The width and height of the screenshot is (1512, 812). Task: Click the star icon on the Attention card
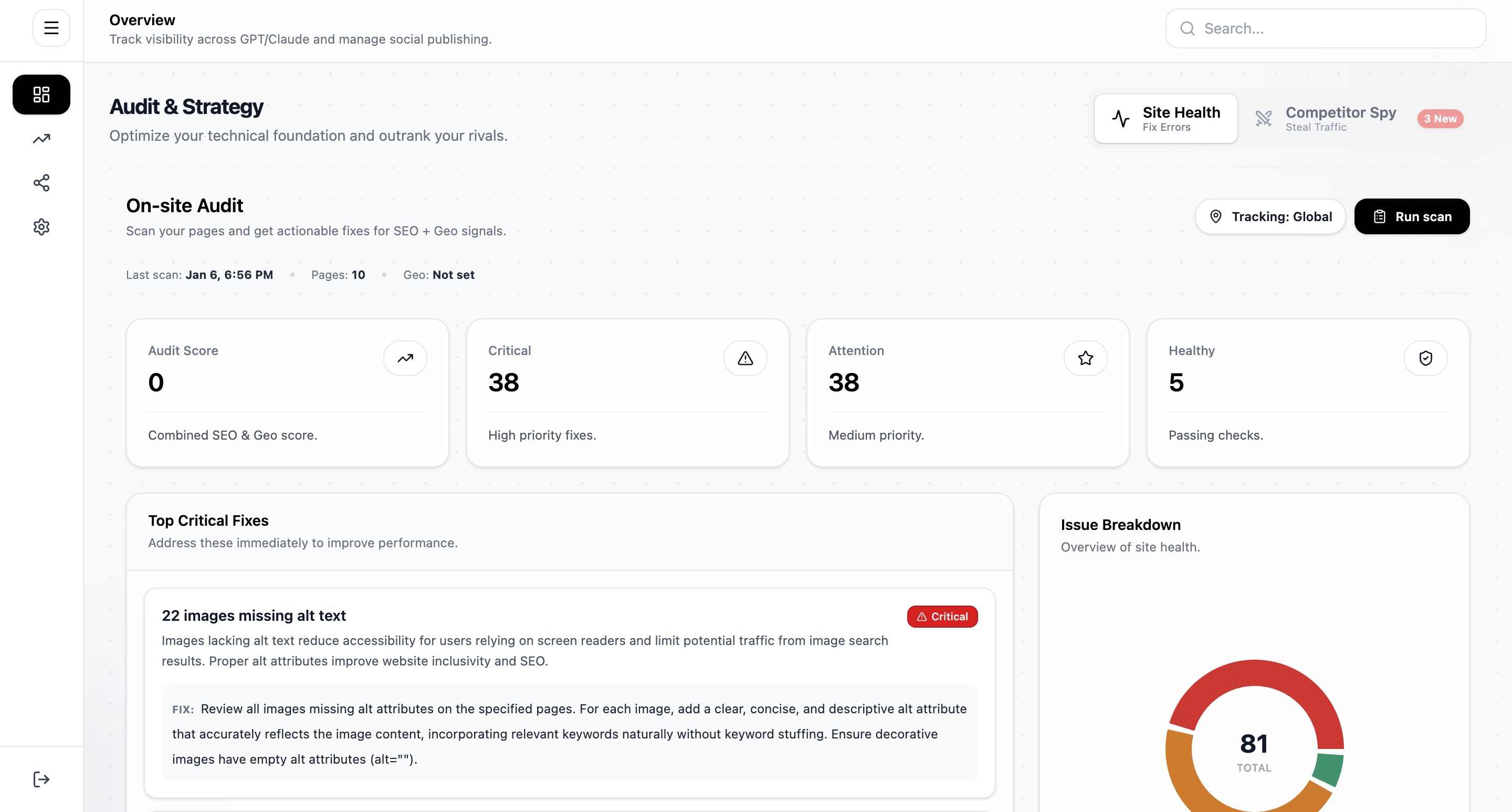tap(1085, 358)
